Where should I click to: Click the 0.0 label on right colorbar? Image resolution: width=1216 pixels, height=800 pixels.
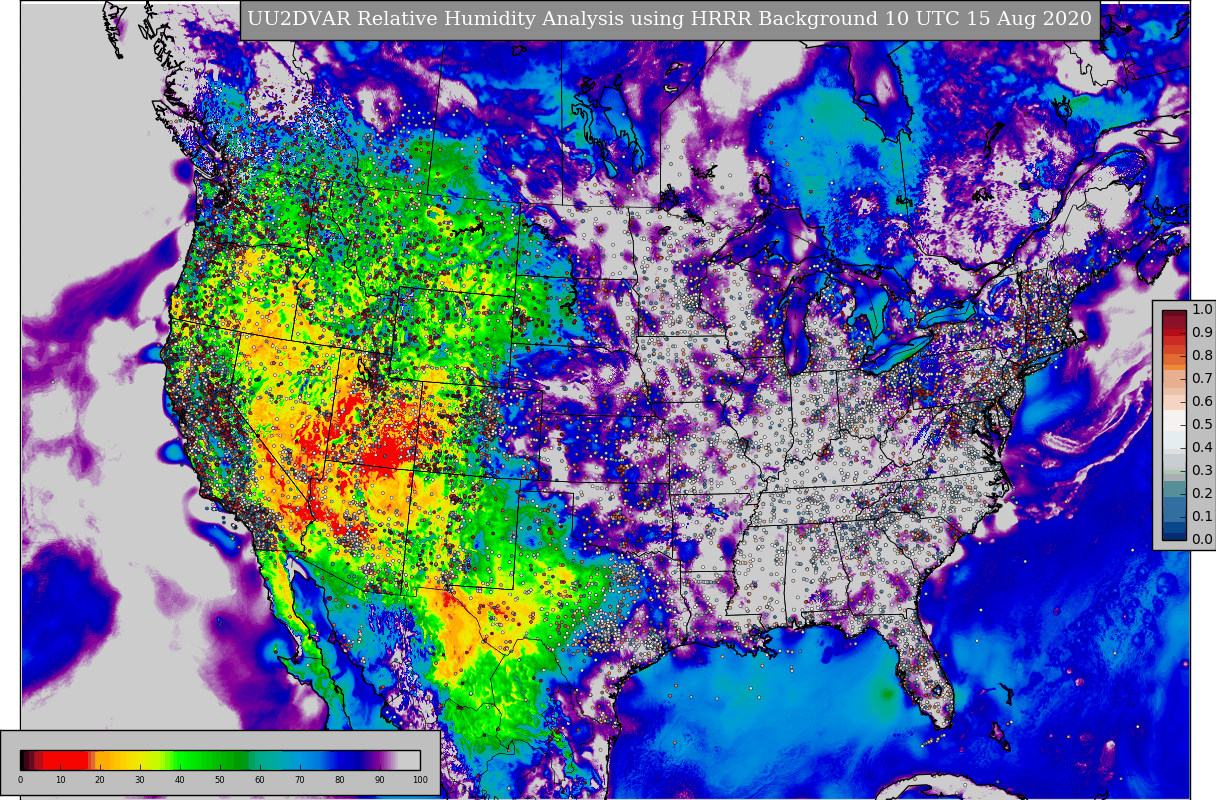coord(1202,540)
